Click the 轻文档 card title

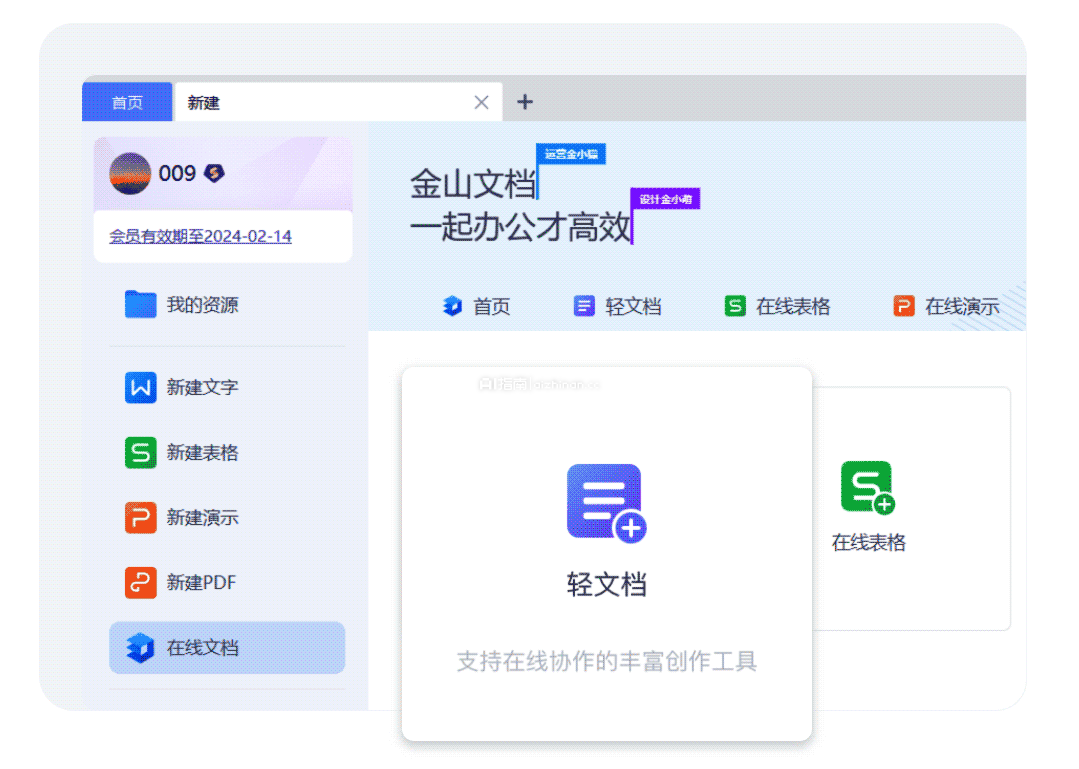(606, 585)
